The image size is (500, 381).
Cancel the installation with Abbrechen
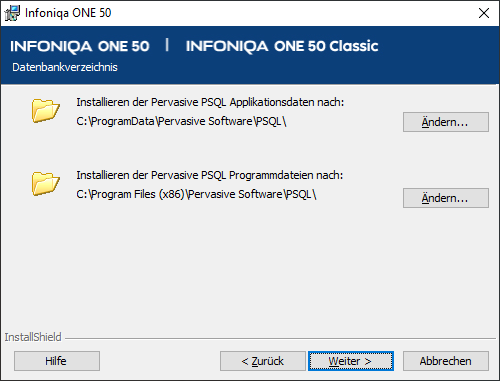tap(446, 361)
